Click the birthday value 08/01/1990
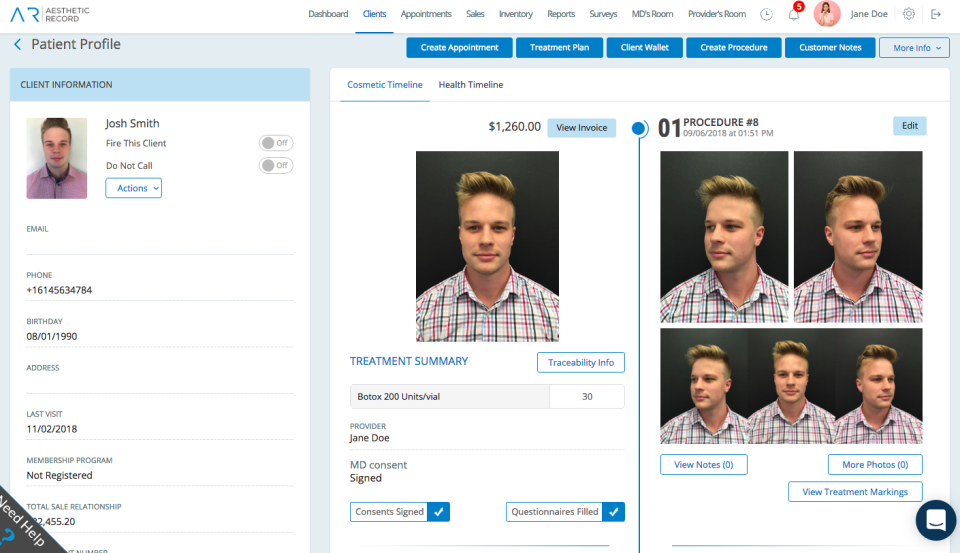 pos(51,336)
